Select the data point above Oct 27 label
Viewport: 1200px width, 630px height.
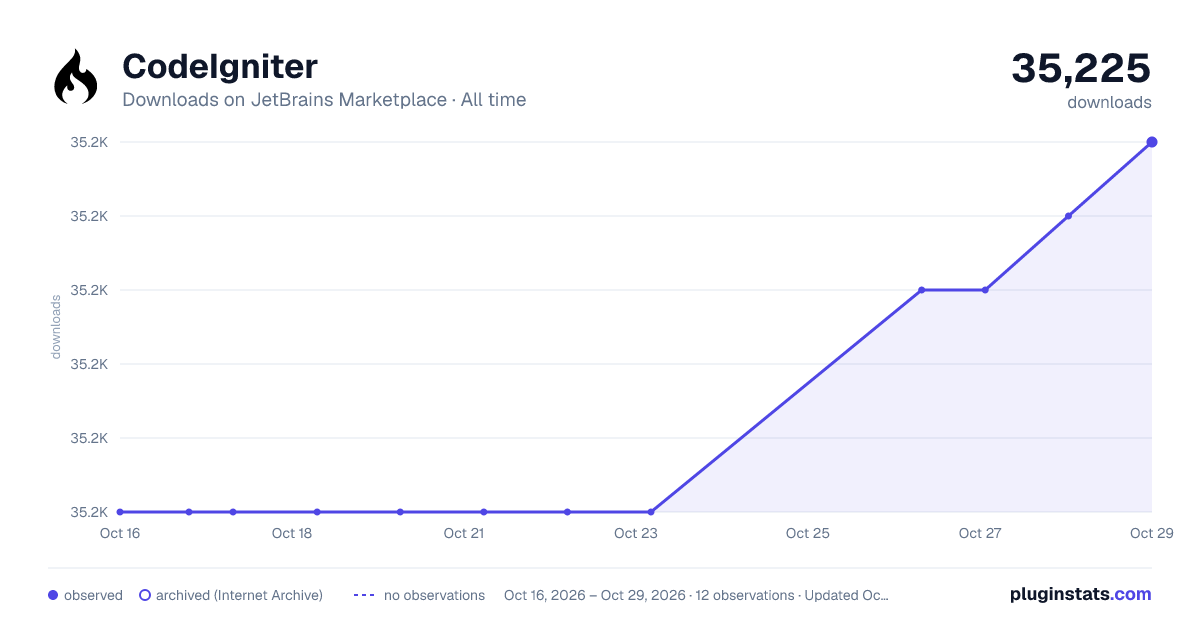tap(985, 290)
